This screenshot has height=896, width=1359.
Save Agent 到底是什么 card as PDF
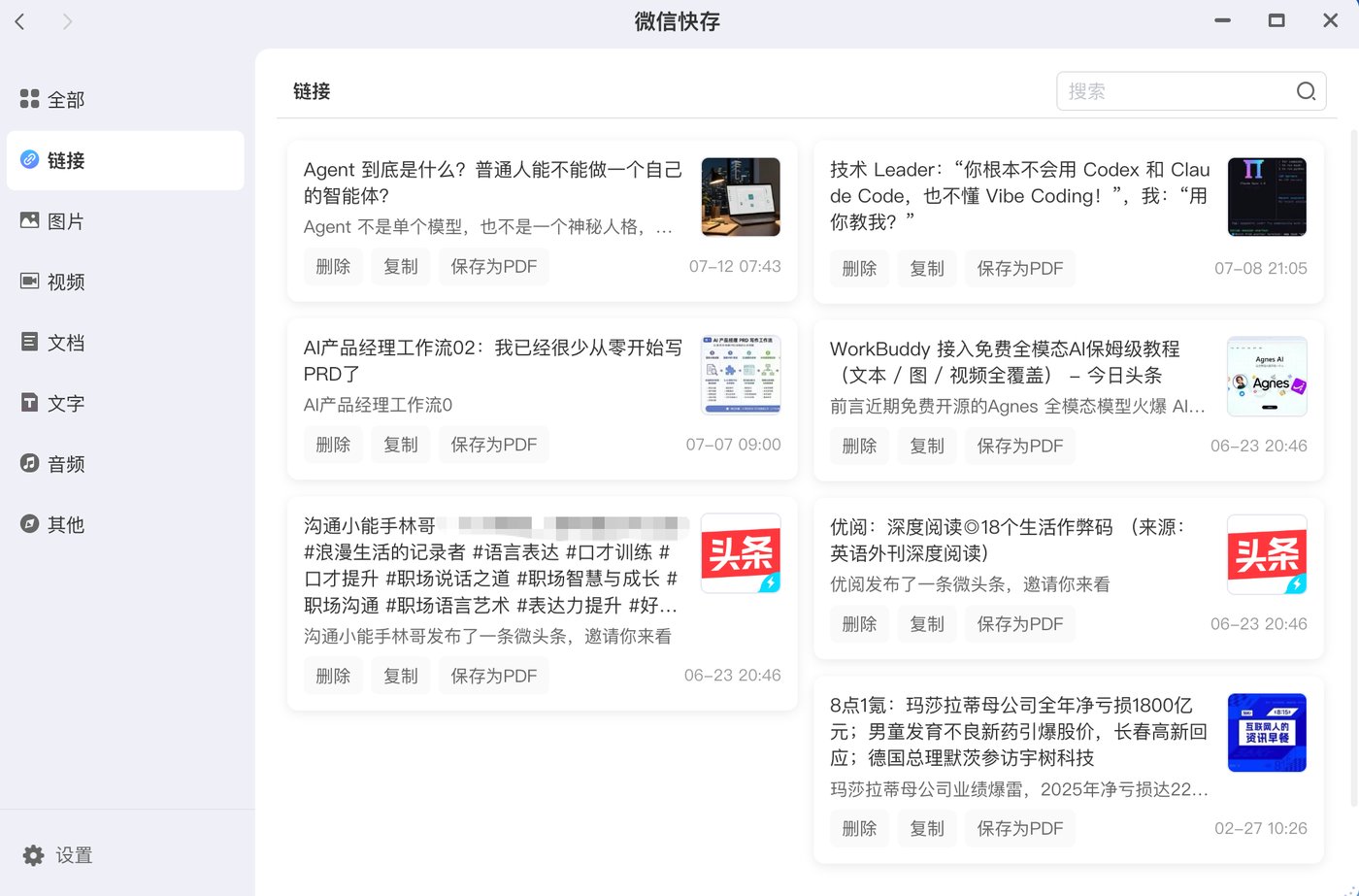pos(494,266)
